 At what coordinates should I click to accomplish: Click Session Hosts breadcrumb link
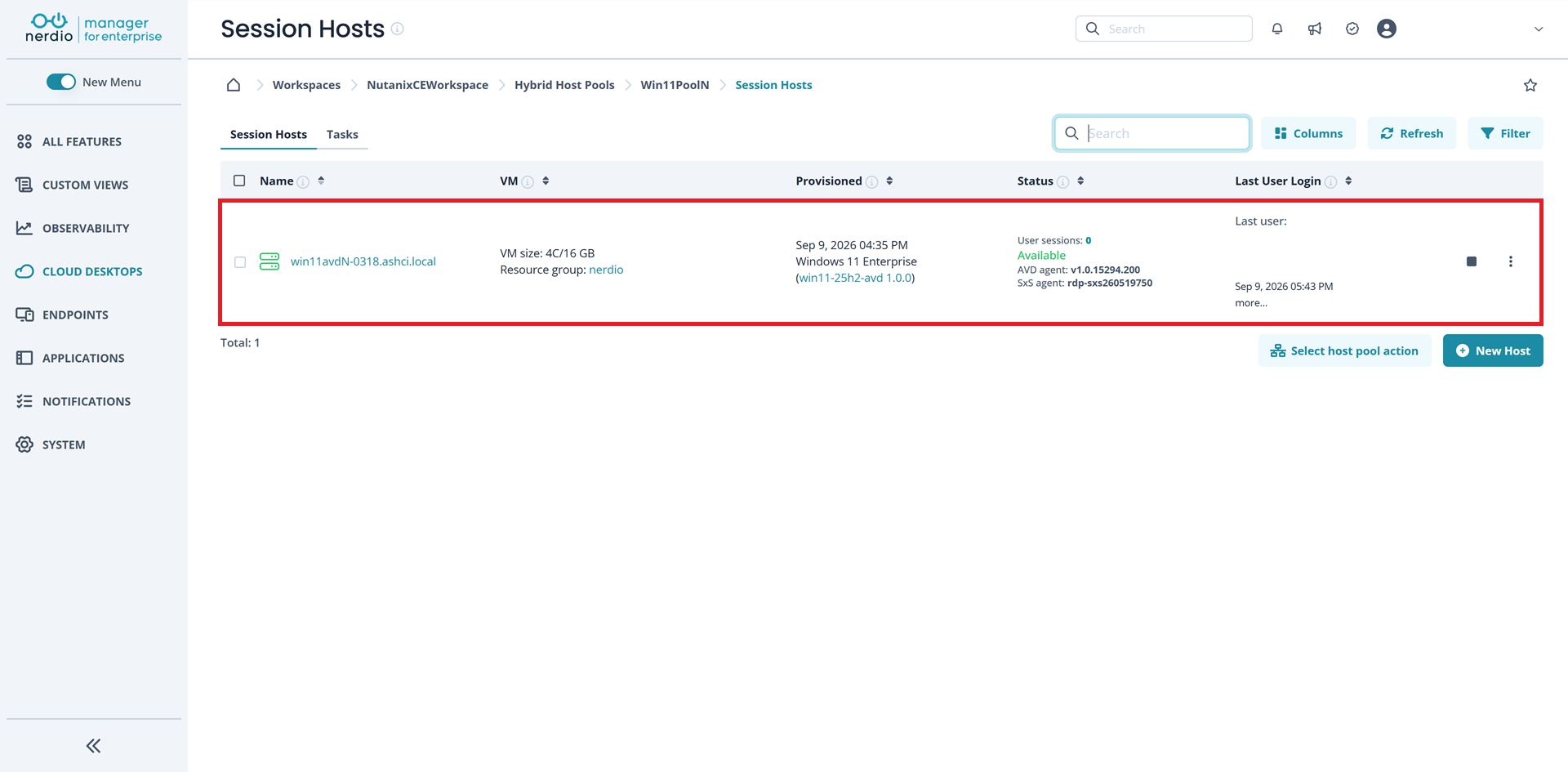(x=773, y=85)
